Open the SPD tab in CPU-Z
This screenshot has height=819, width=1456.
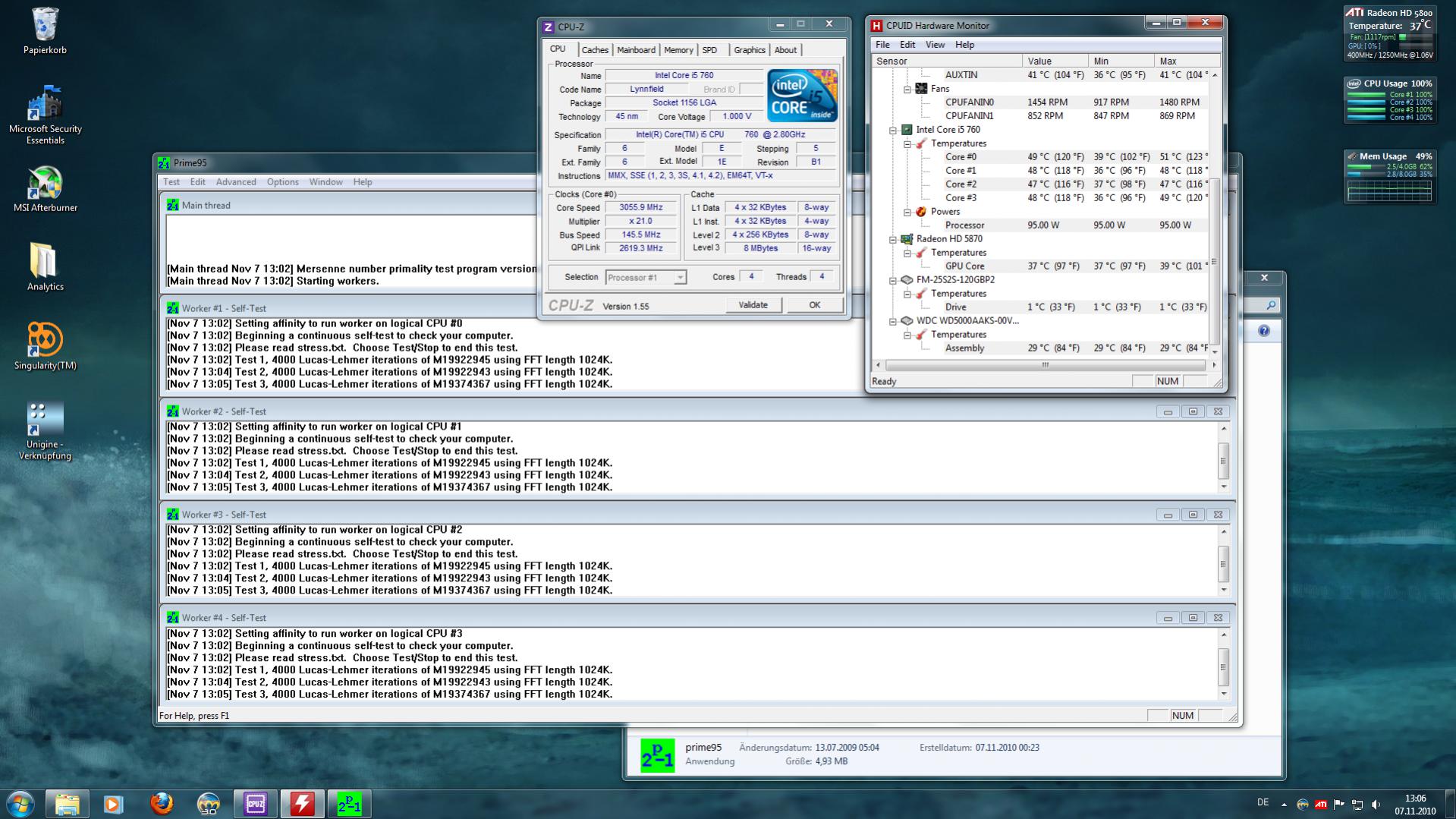point(709,50)
